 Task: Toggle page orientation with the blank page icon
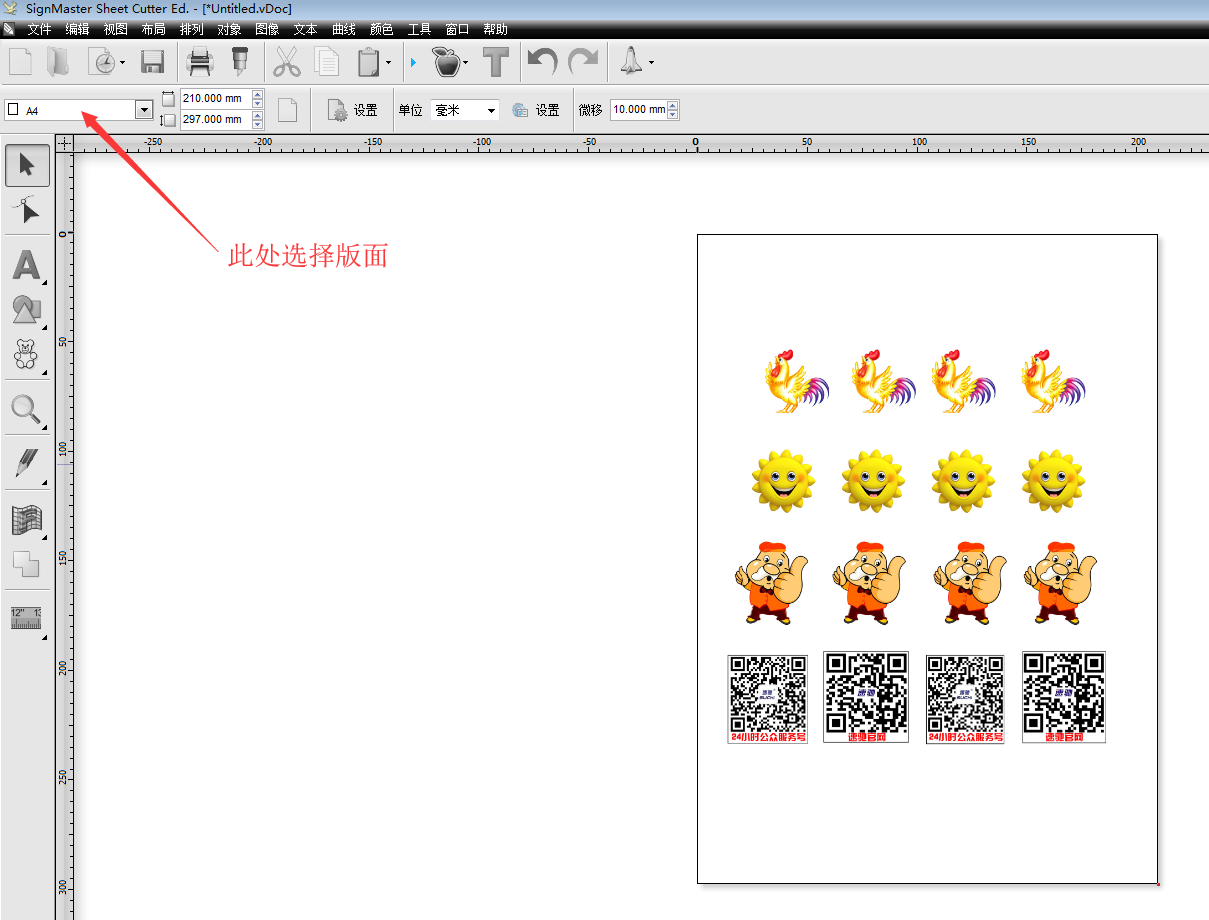click(x=287, y=110)
